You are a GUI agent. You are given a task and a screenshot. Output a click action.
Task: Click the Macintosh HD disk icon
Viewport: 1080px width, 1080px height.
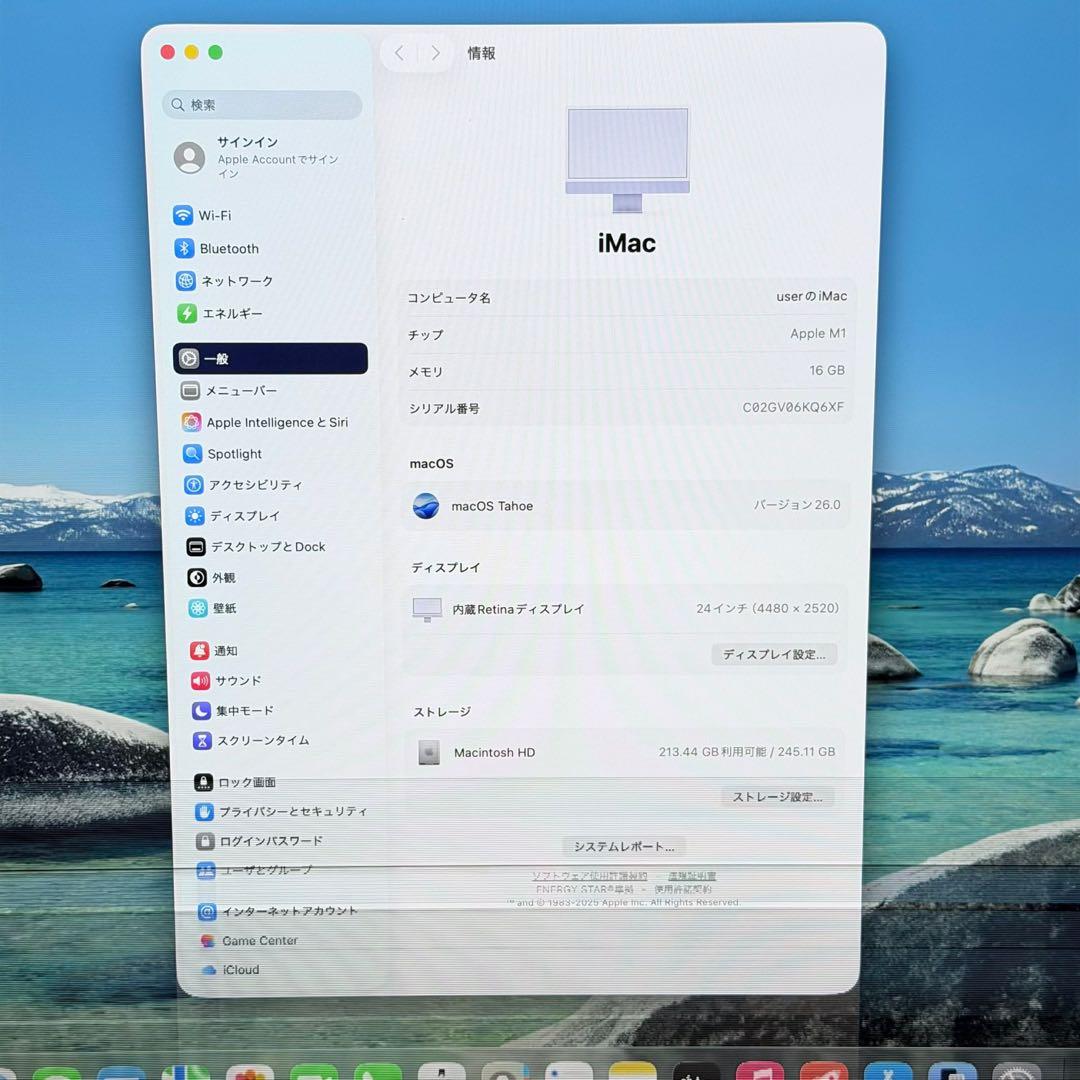pyautogui.click(x=429, y=753)
